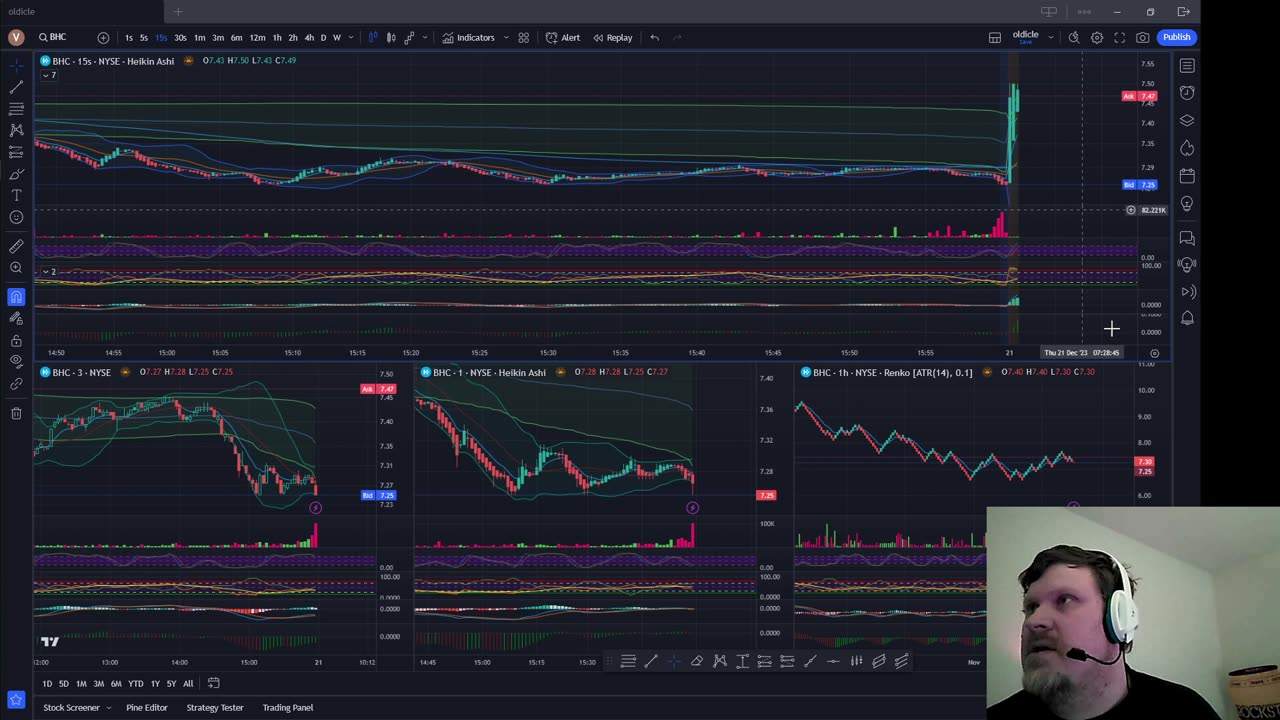
Task: Expand the timeframe dropdown arrow
Action: [x=351, y=38]
